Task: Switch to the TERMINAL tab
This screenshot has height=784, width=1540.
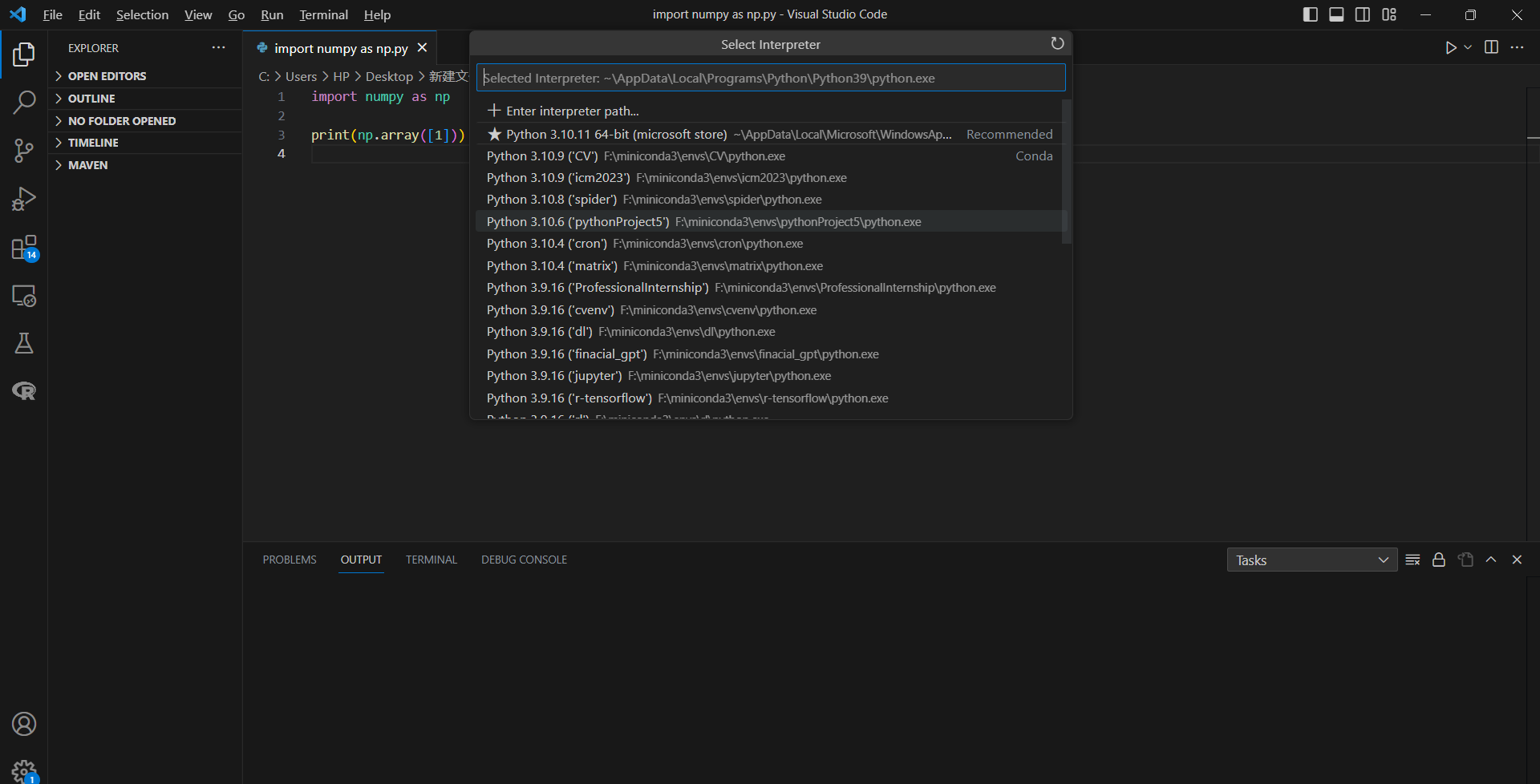Action: coord(431,560)
